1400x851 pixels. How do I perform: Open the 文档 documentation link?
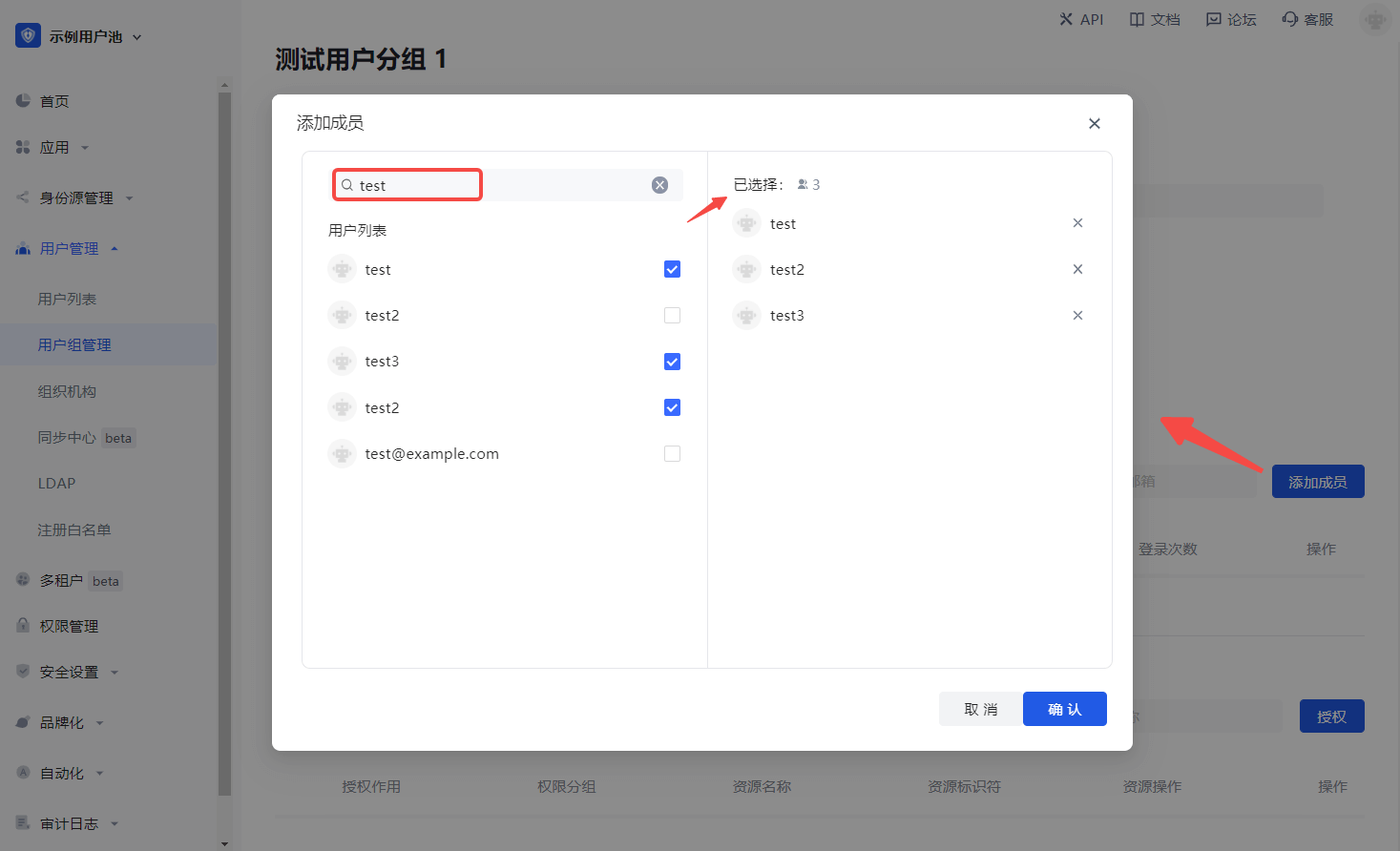pyautogui.click(x=1155, y=19)
